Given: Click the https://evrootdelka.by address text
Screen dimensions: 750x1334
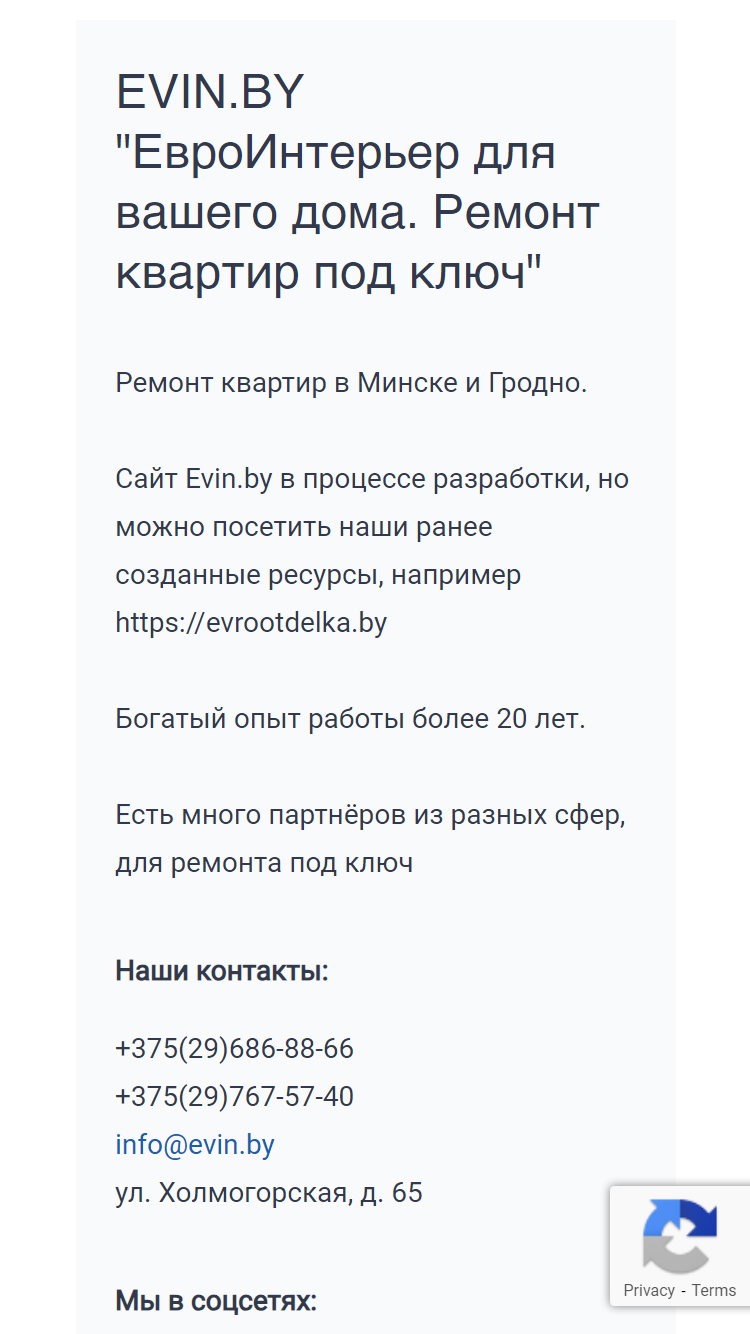Looking at the screenshot, I should click(x=251, y=623).
